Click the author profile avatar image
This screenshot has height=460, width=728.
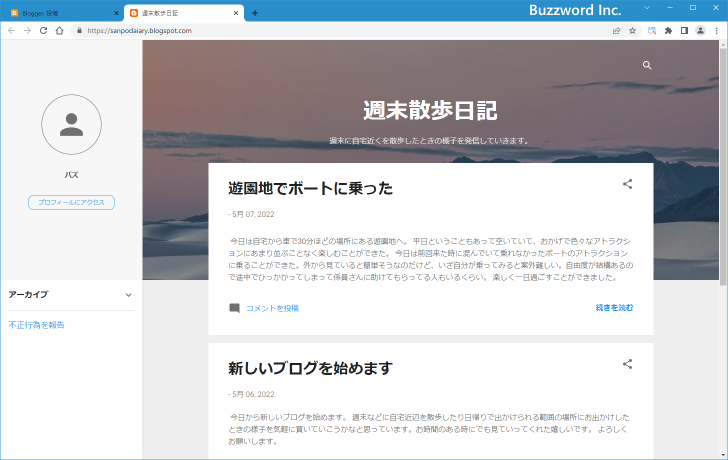click(72, 124)
